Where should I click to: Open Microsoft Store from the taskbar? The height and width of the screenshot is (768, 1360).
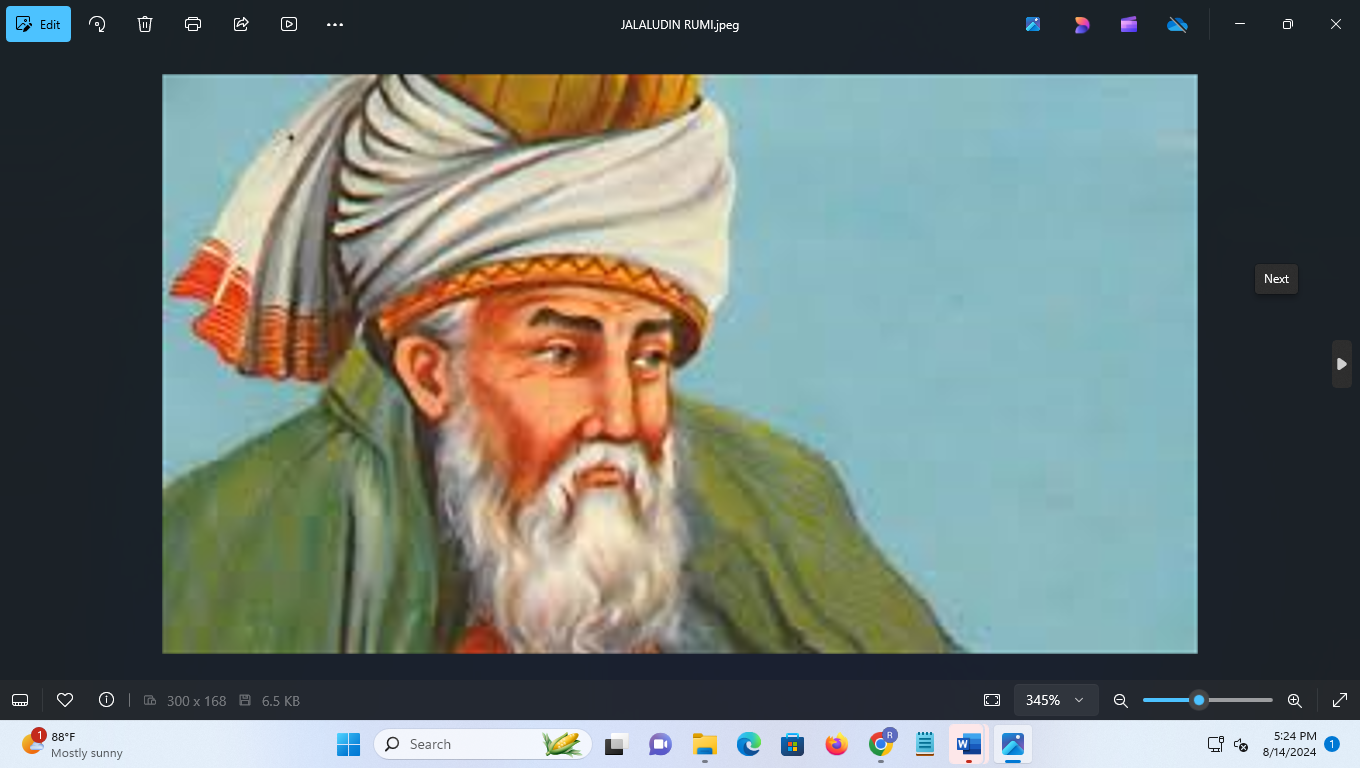[793, 744]
